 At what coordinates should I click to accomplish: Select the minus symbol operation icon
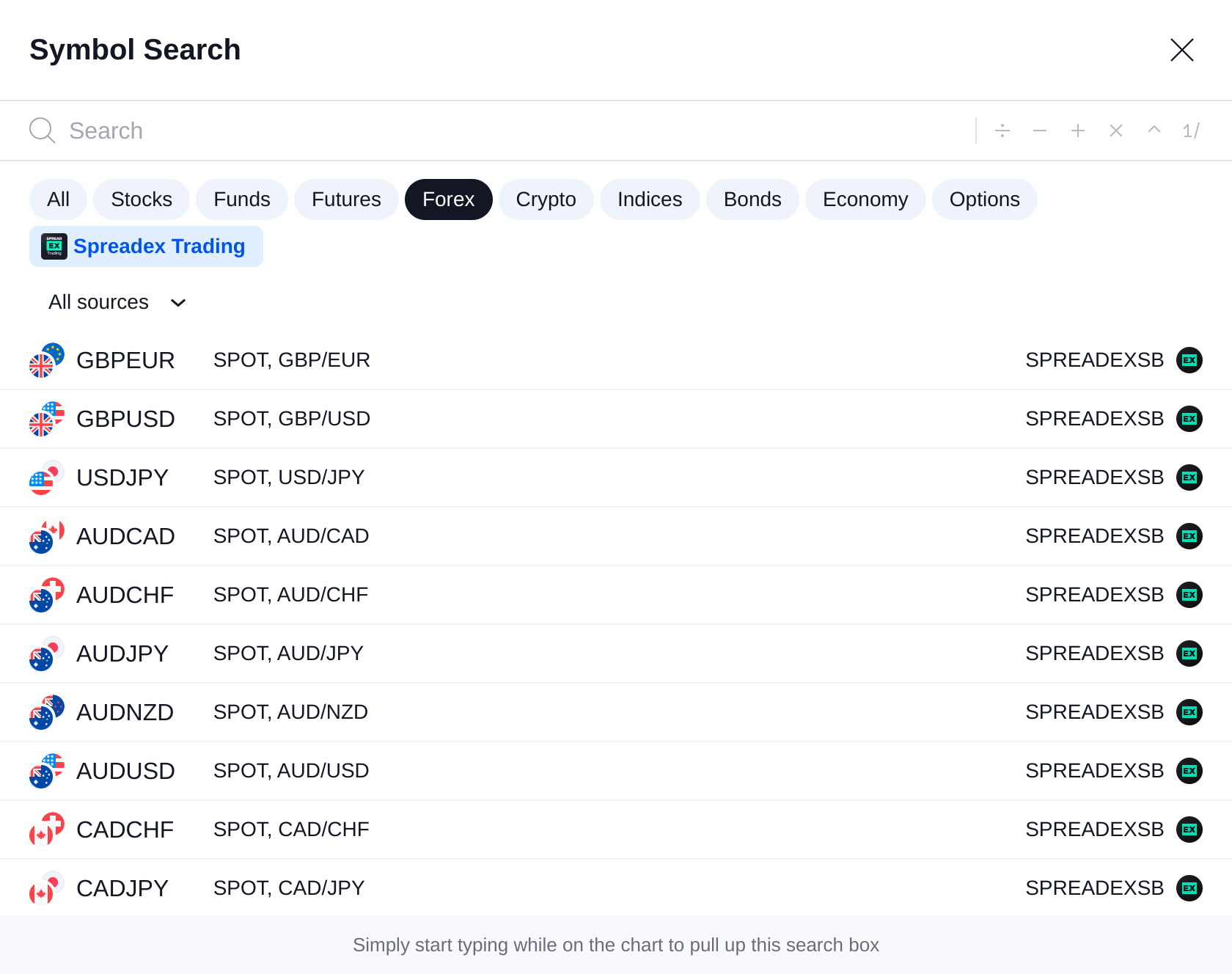tap(1040, 131)
